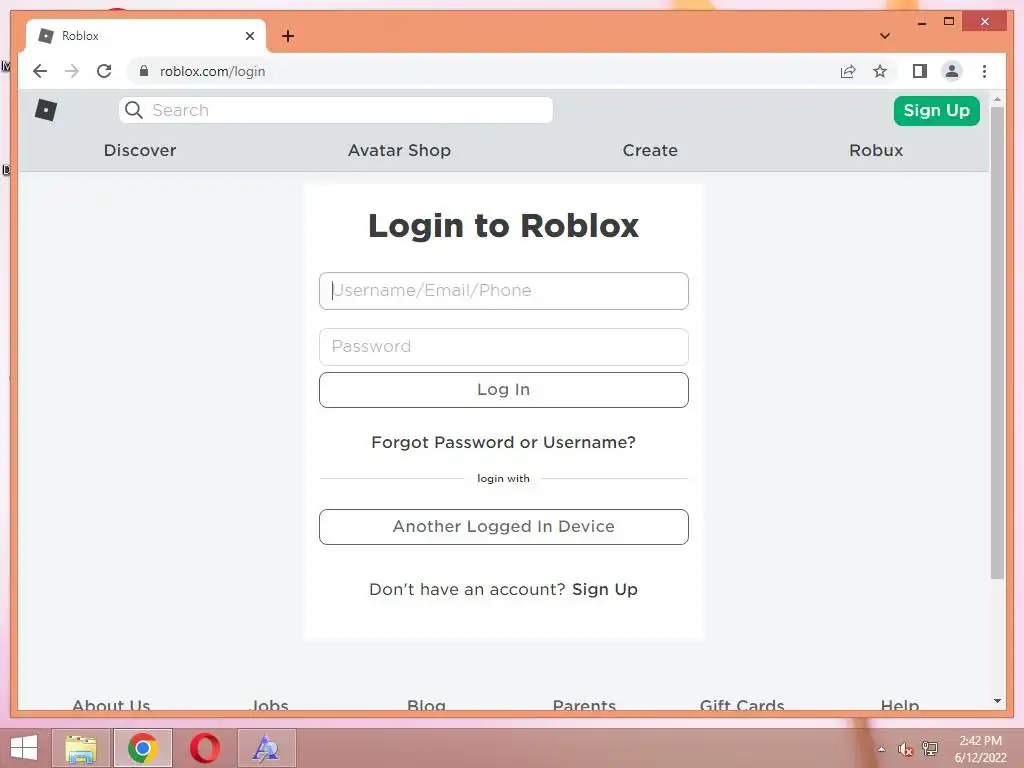The image size is (1024, 768).
Task: Click the browser forward arrow
Action: coord(72,71)
